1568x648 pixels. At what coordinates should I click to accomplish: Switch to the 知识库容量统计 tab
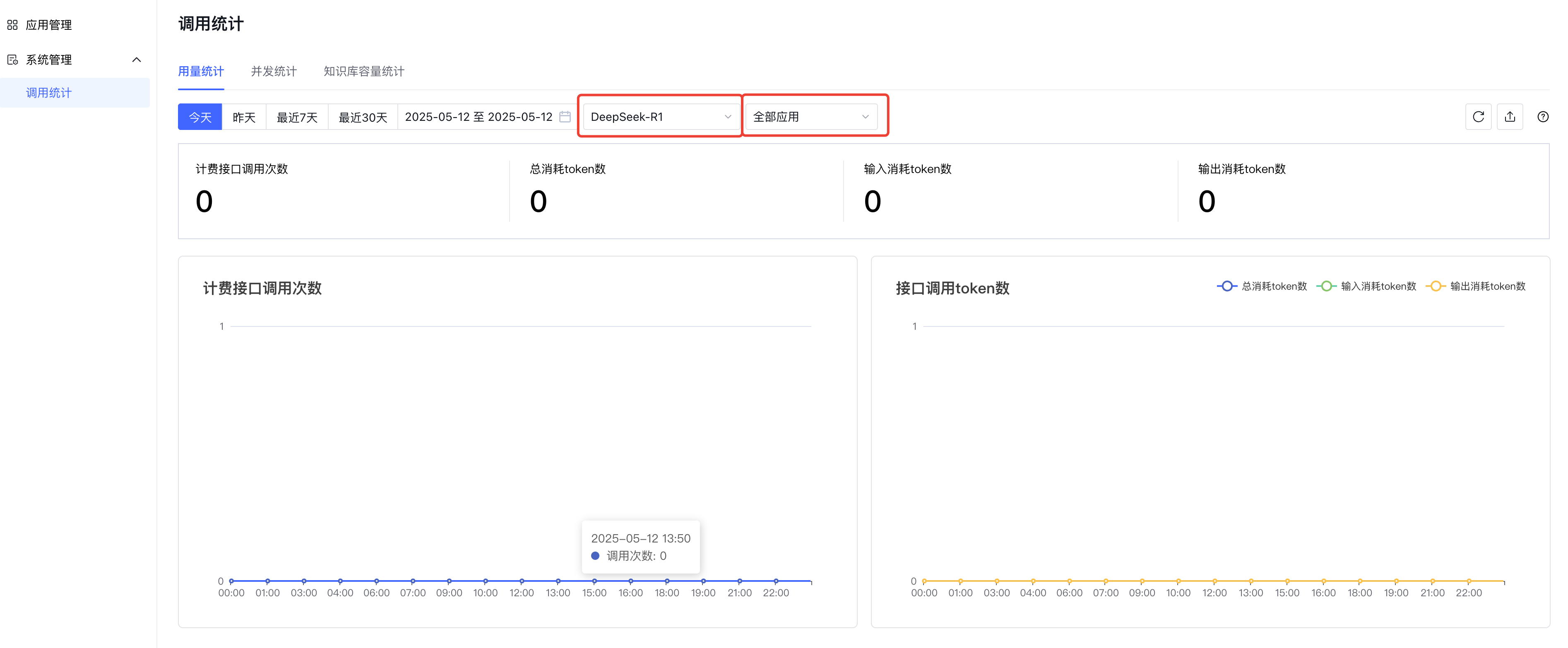363,71
